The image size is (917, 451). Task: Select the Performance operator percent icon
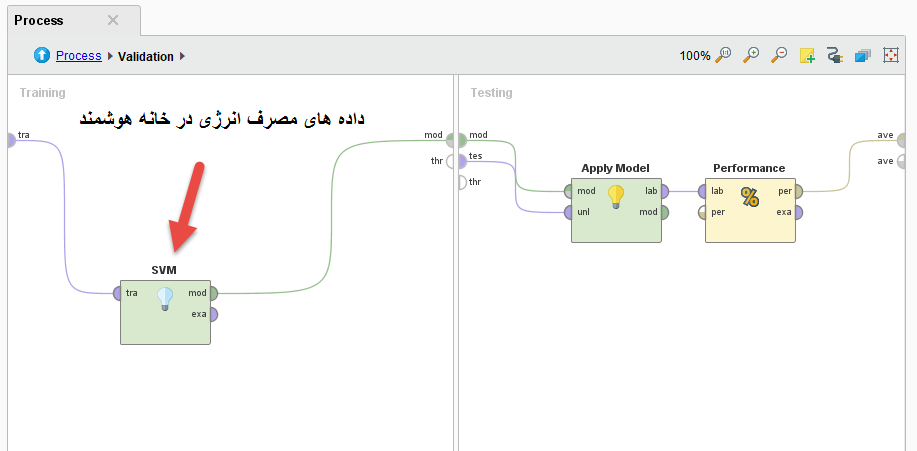point(750,197)
